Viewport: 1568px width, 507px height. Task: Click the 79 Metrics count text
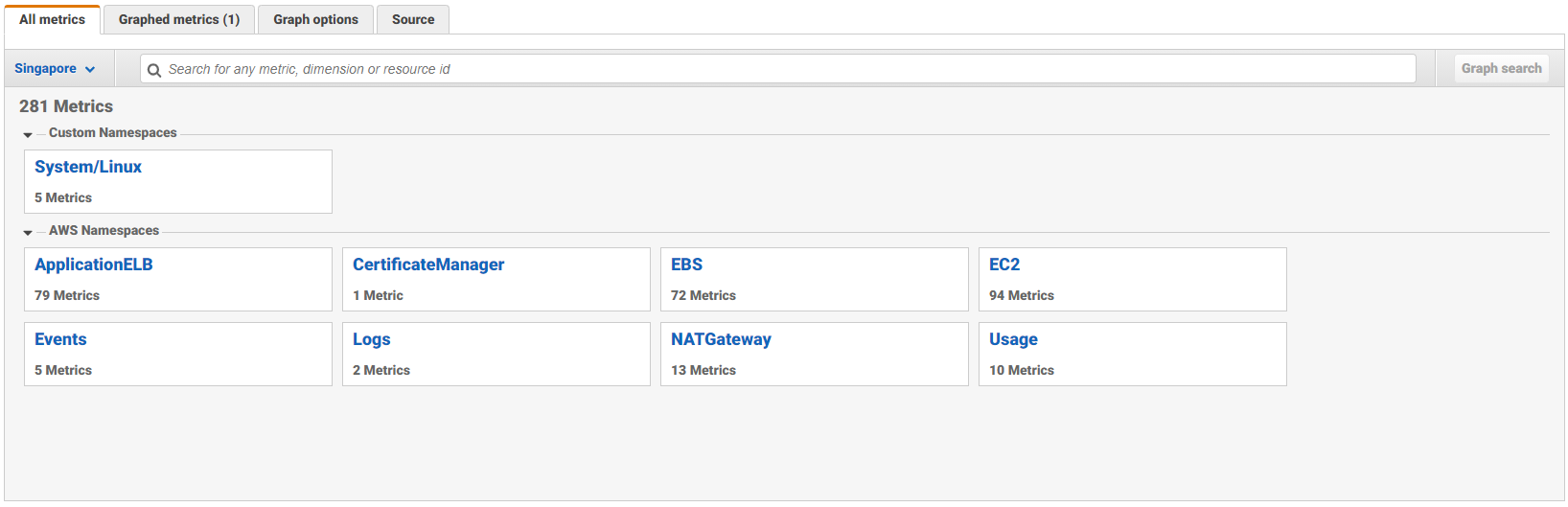67,295
